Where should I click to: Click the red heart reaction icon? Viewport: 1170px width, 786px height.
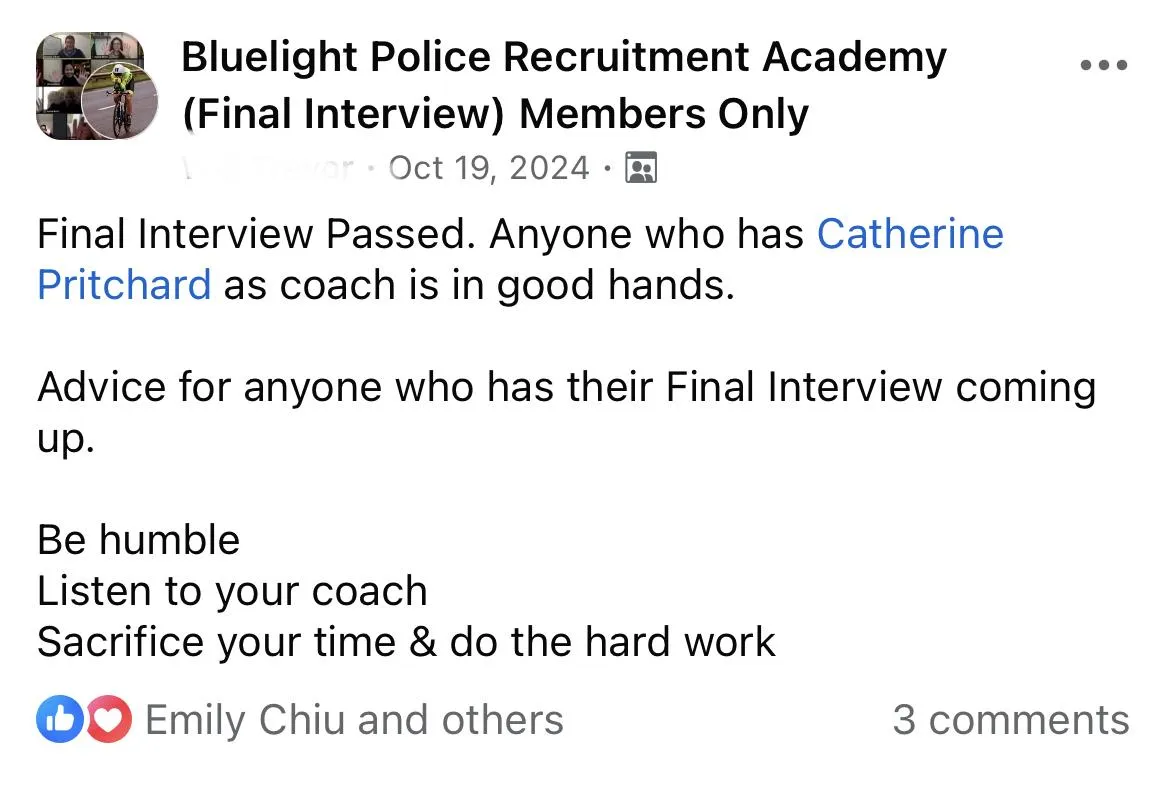point(109,719)
